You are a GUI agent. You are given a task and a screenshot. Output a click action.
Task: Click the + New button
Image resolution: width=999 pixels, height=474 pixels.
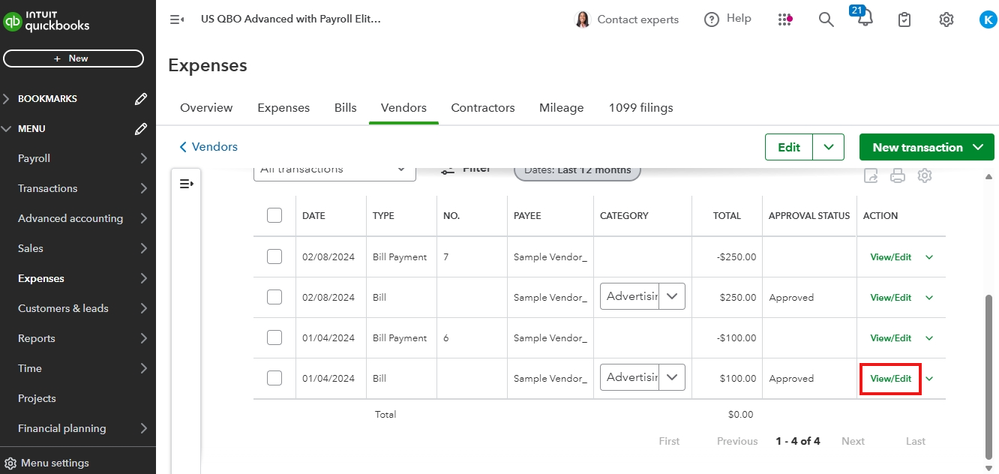point(78,59)
